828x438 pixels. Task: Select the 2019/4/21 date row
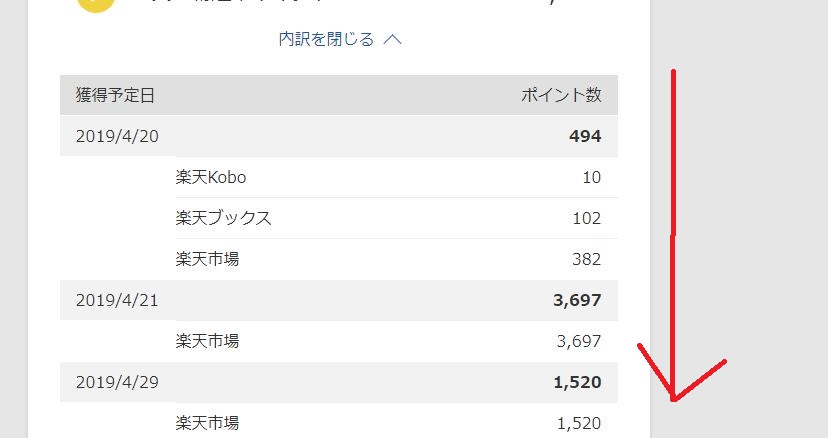(338, 300)
